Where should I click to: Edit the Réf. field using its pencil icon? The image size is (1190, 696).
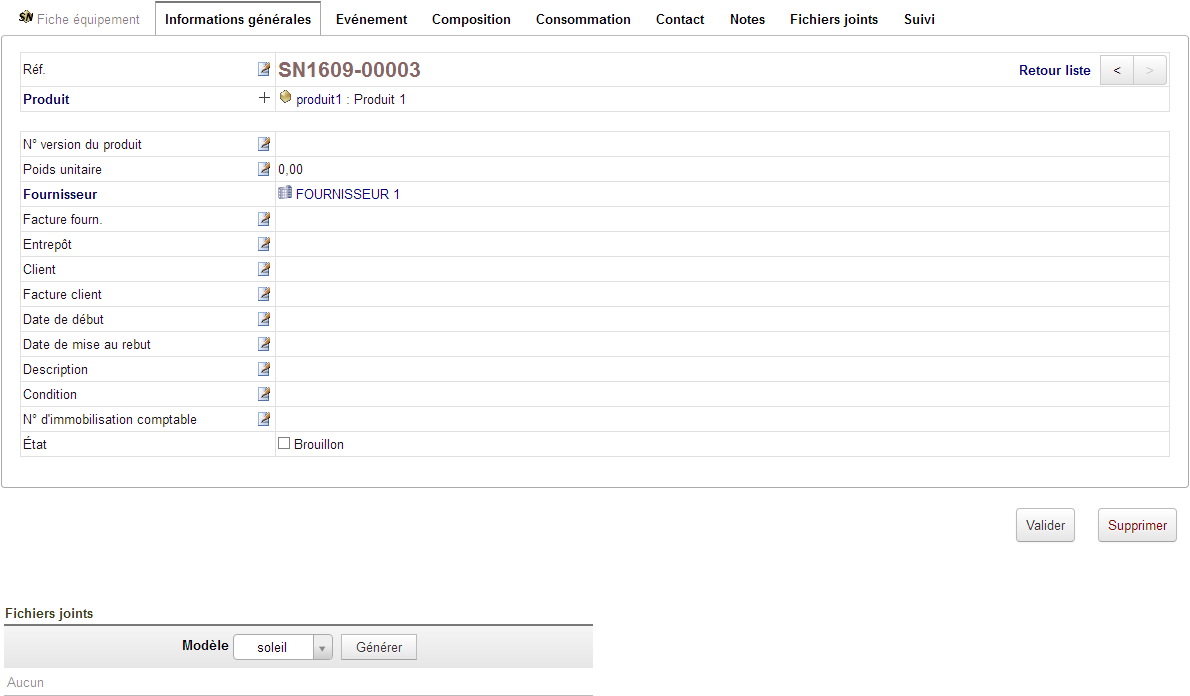(263, 68)
